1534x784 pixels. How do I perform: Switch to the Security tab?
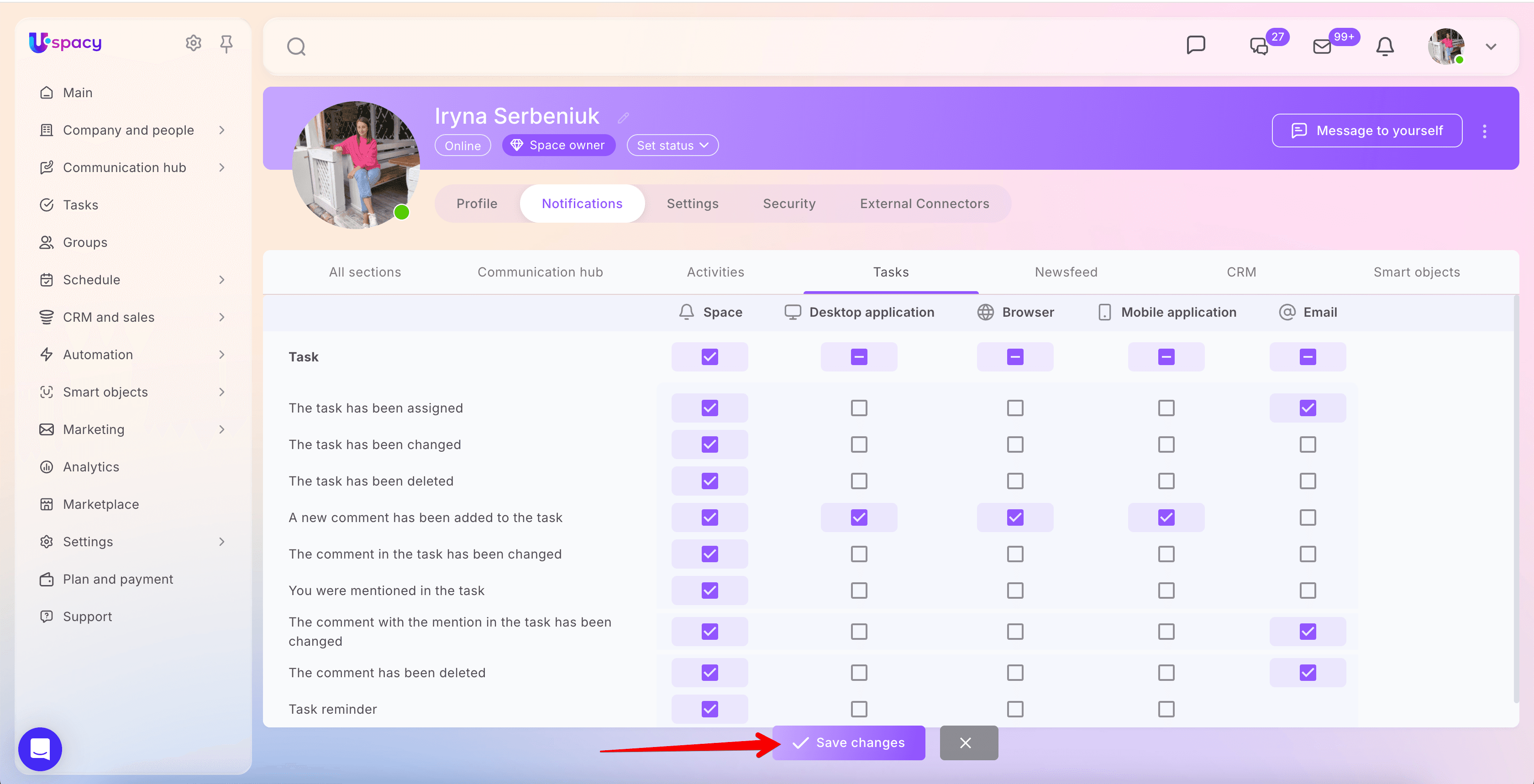[789, 204]
